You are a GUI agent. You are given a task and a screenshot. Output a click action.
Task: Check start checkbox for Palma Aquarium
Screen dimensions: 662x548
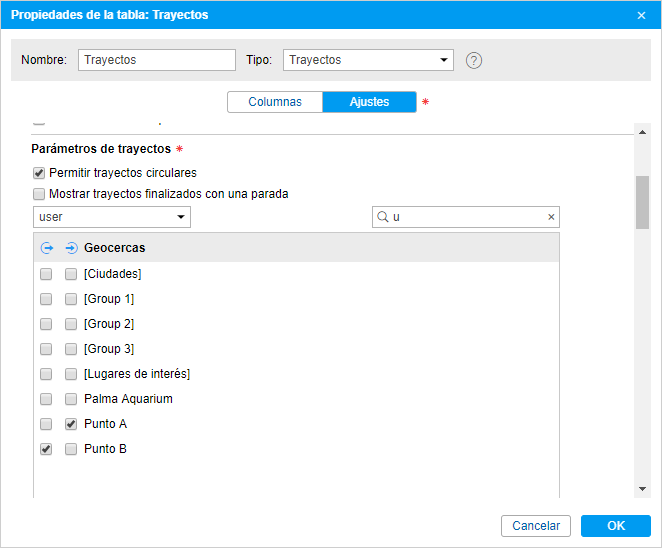[46, 399]
